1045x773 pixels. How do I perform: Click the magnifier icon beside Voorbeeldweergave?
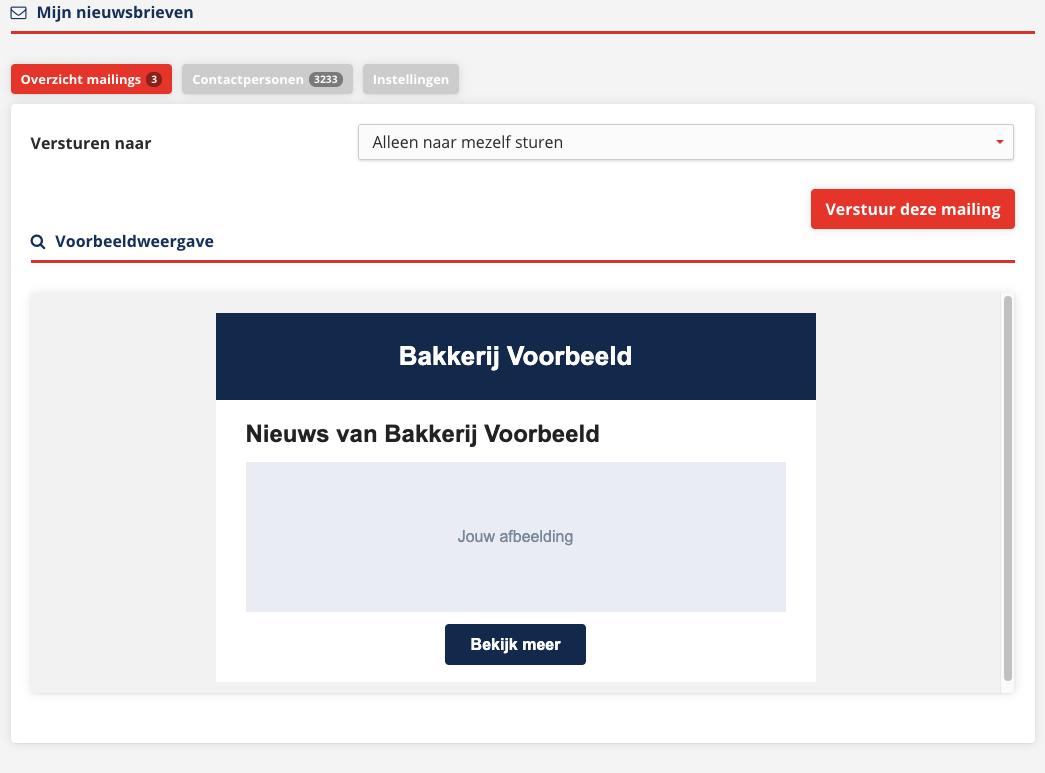(38, 241)
